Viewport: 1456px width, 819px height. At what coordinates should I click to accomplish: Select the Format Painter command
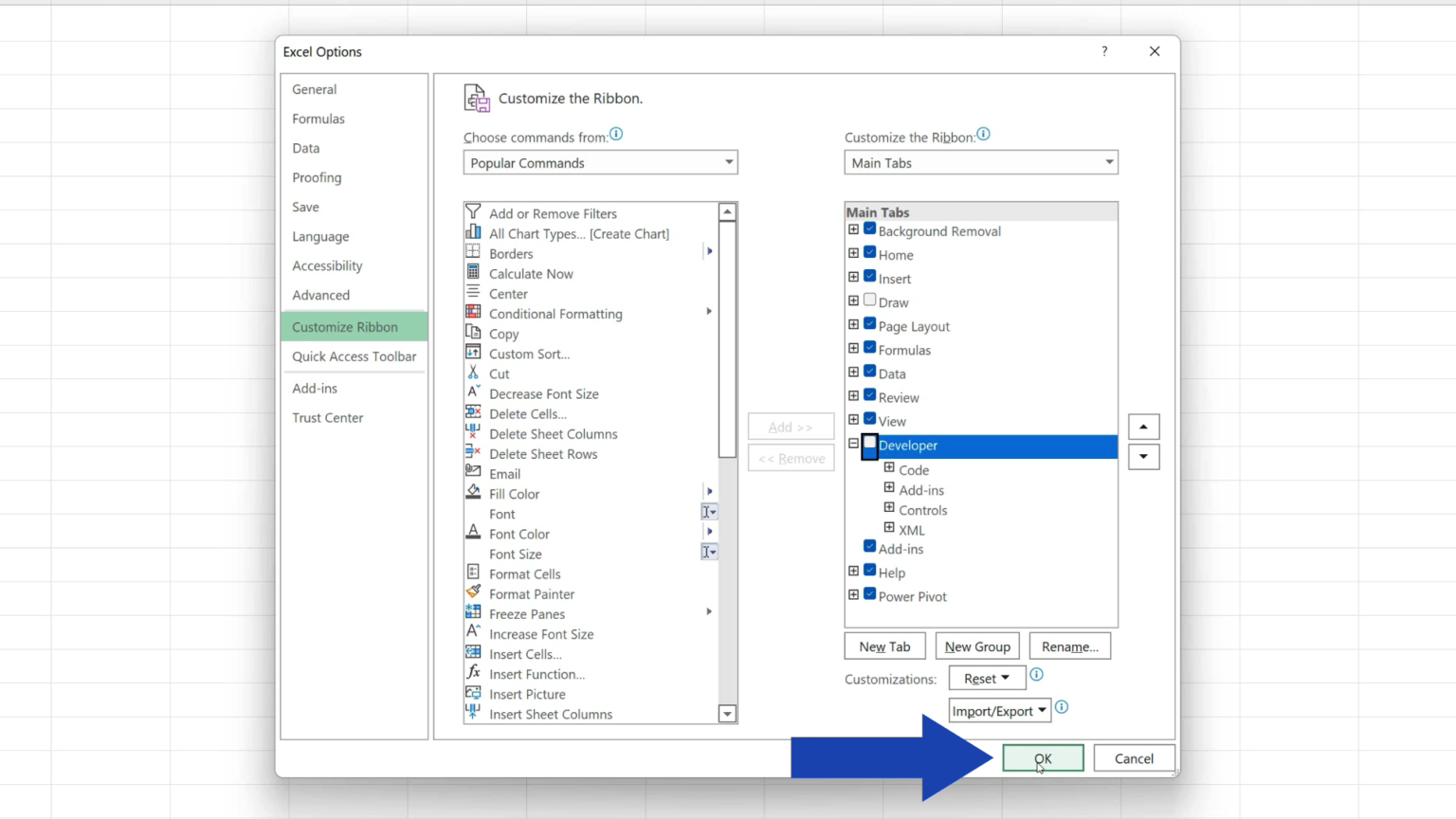(532, 593)
